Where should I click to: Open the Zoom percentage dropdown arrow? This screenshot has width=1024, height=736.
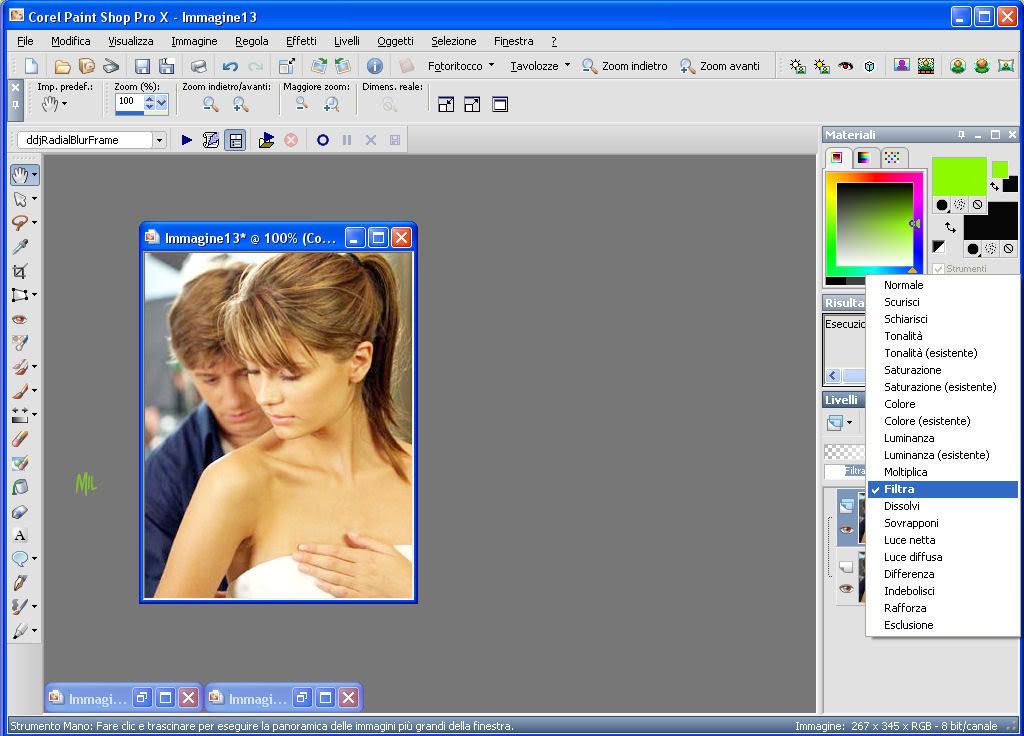pyautogui.click(x=161, y=103)
